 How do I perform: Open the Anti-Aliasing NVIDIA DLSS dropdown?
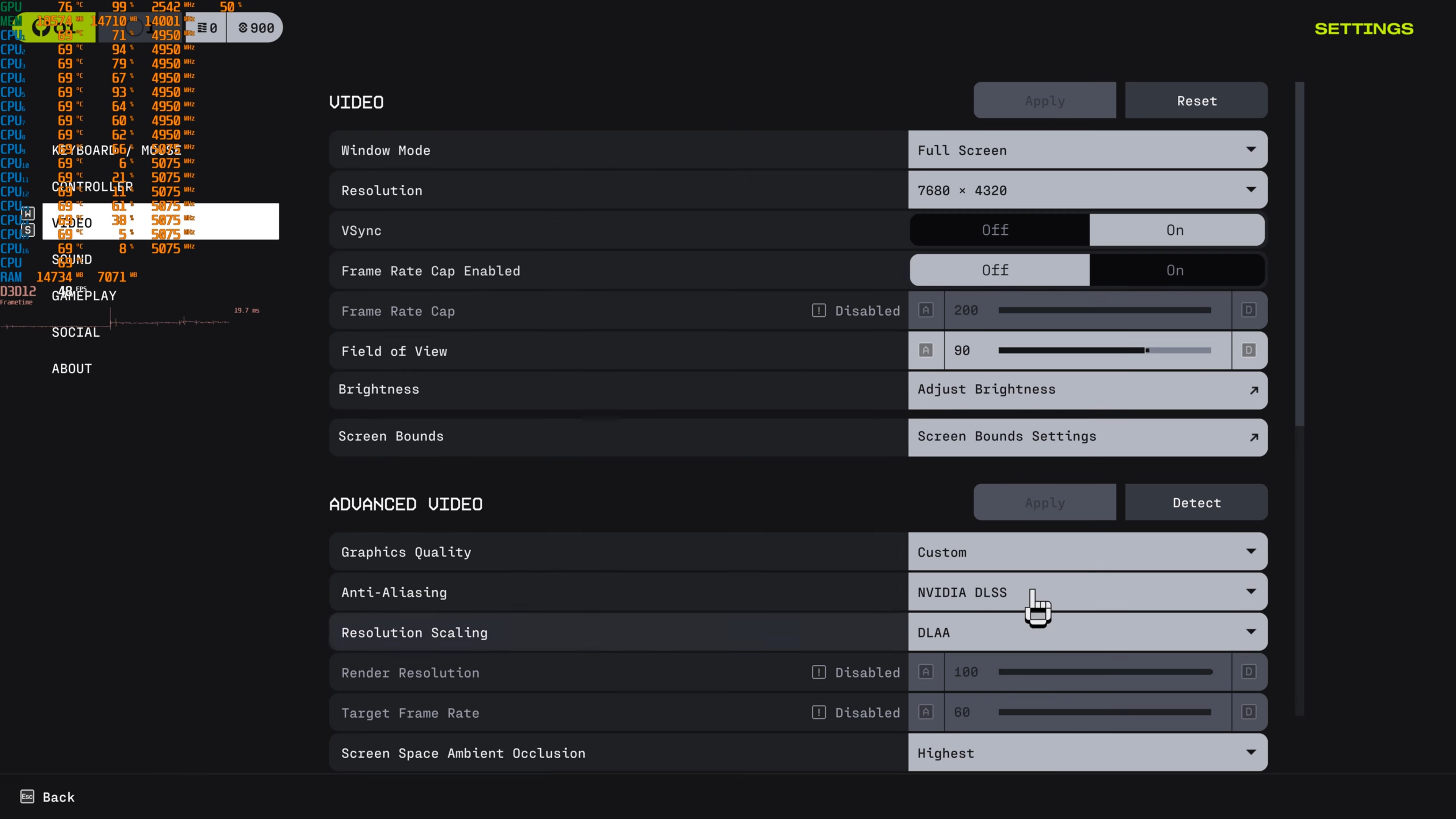1087,592
